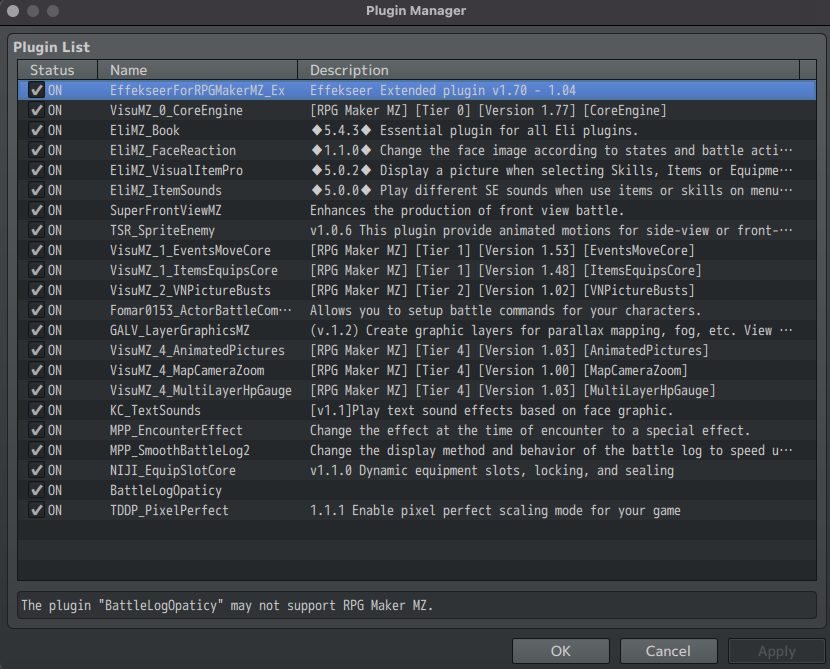Screen dimensions: 830x669
Task: Uncheck the GALV_LayerGraphicsMZ checkbox
Action: click(x=36, y=331)
